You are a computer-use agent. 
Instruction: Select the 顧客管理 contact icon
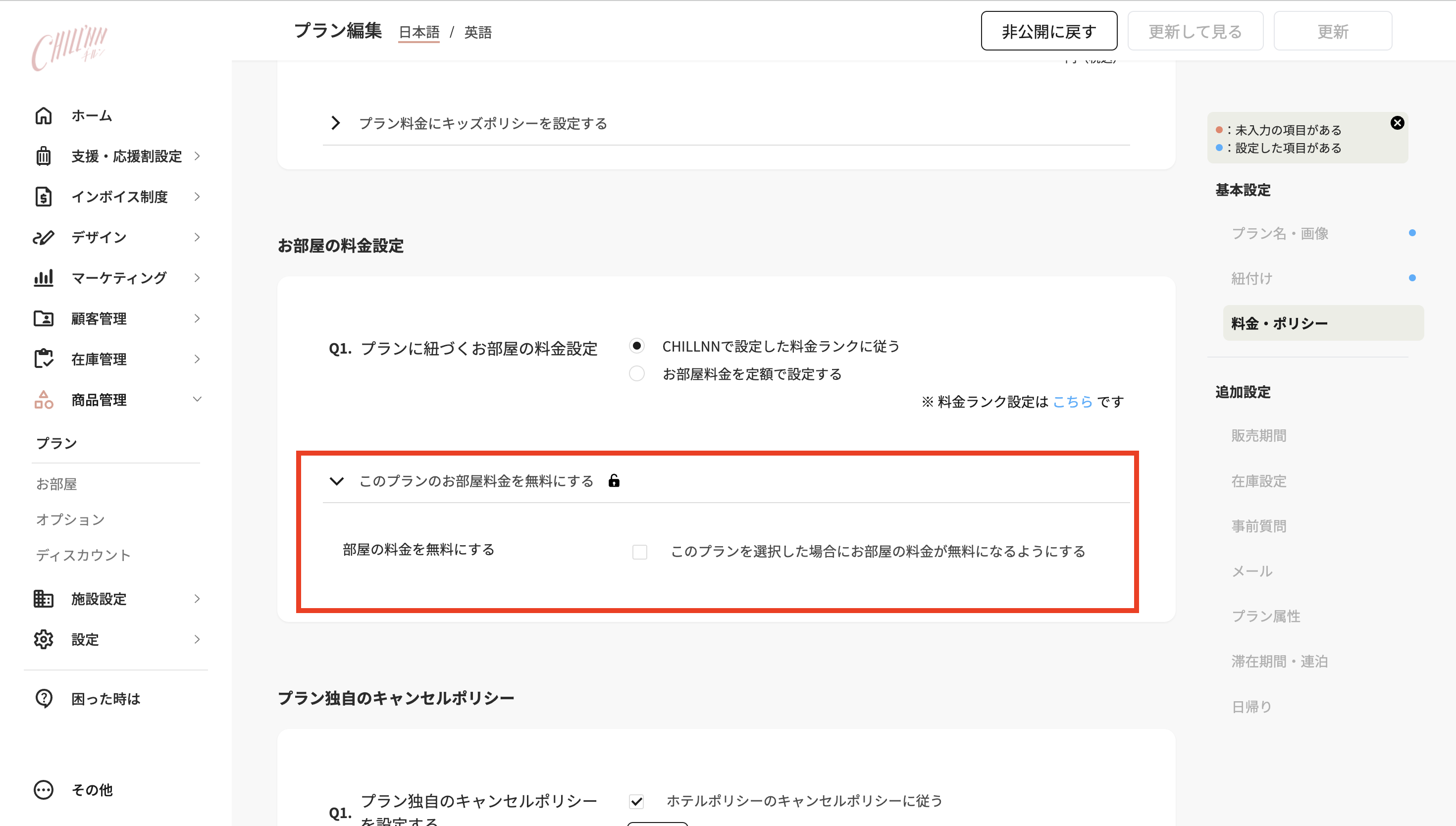[x=43, y=318]
